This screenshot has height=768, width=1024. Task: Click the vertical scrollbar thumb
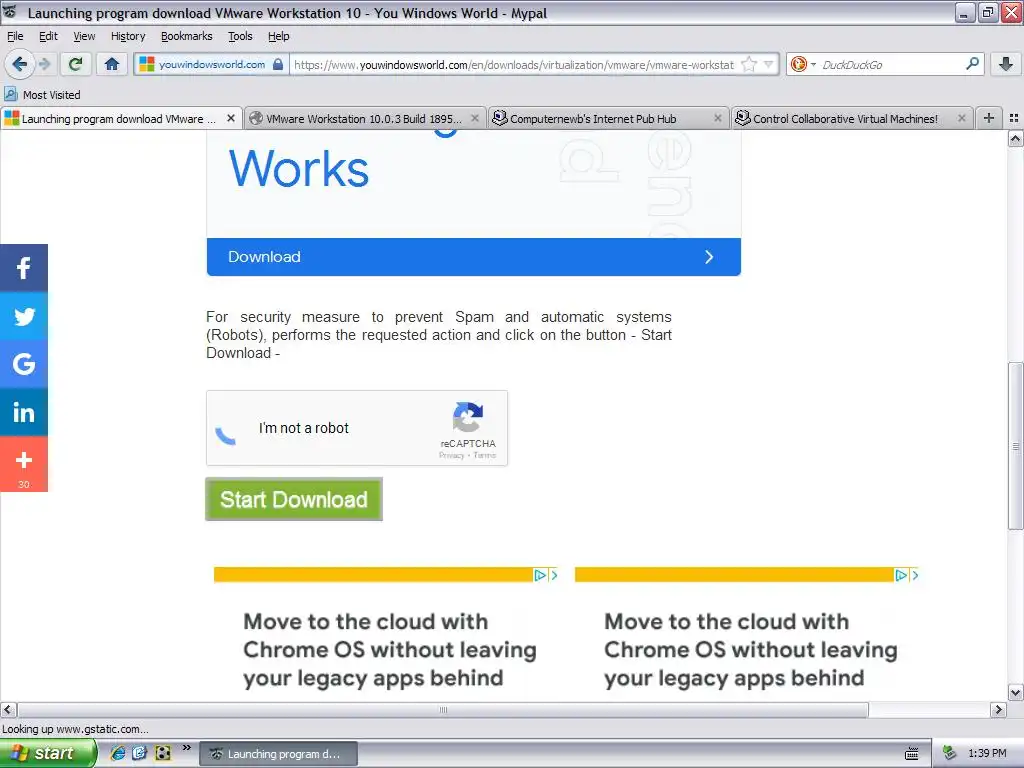pos(1015,446)
